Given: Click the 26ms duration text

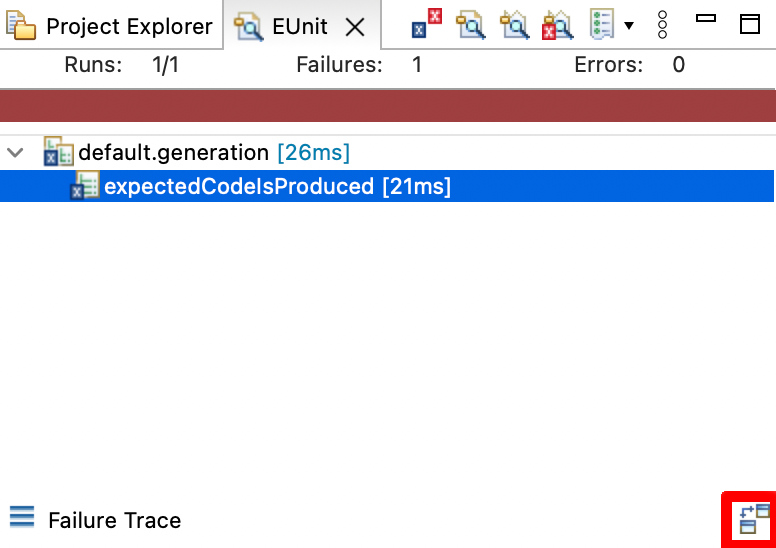Looking at the screenshot, I should 313,152.
